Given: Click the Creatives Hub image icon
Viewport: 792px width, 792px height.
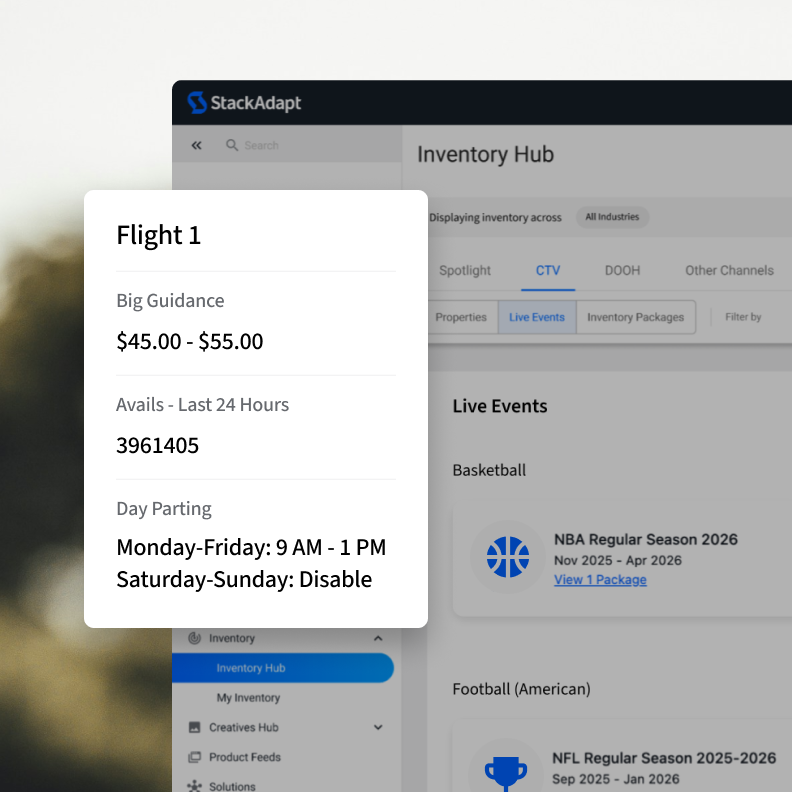Looking at the screenshot, I should 194,727.
